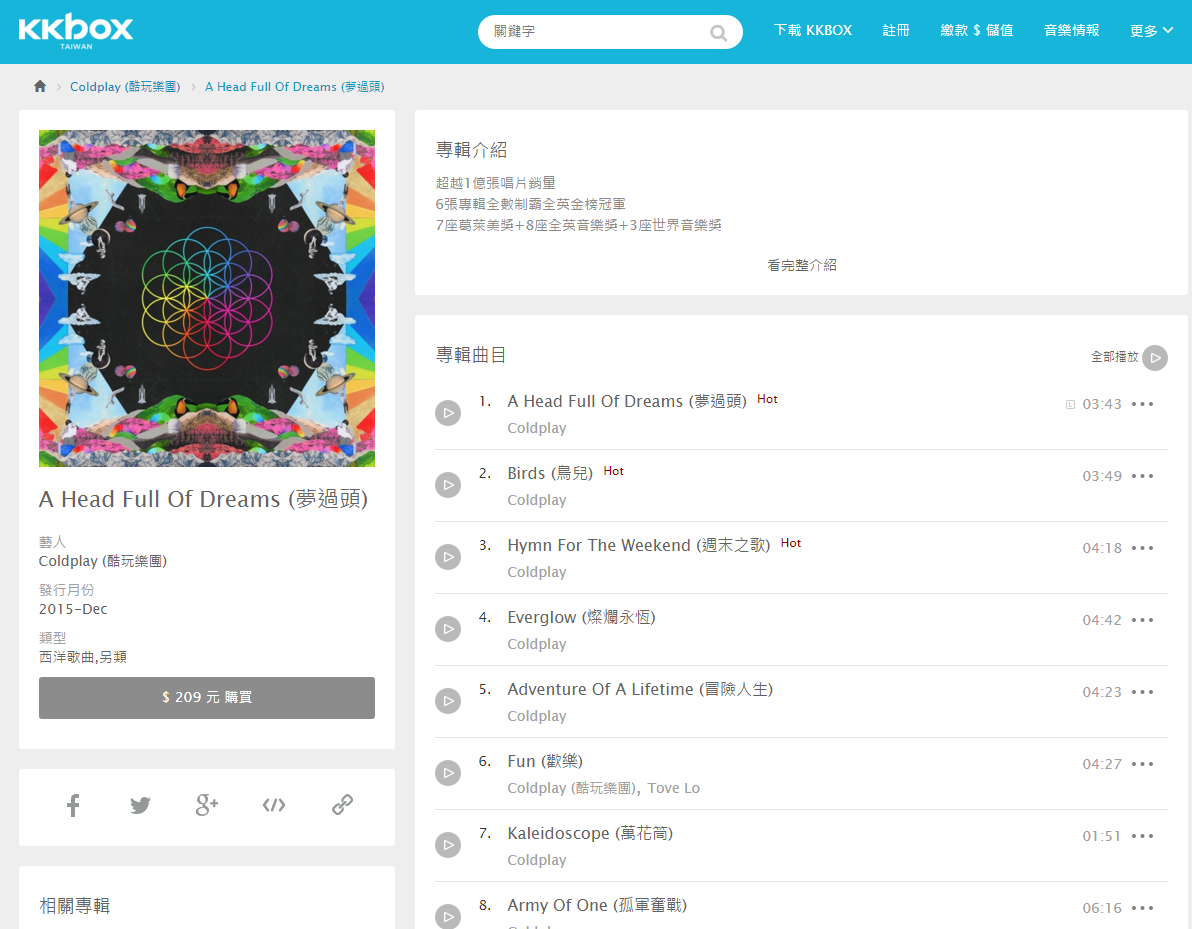Image resolution: width=1192 pixels, height=929 pixels.
Task: Open more options for Everglow track
Action: pos(1143,620)
